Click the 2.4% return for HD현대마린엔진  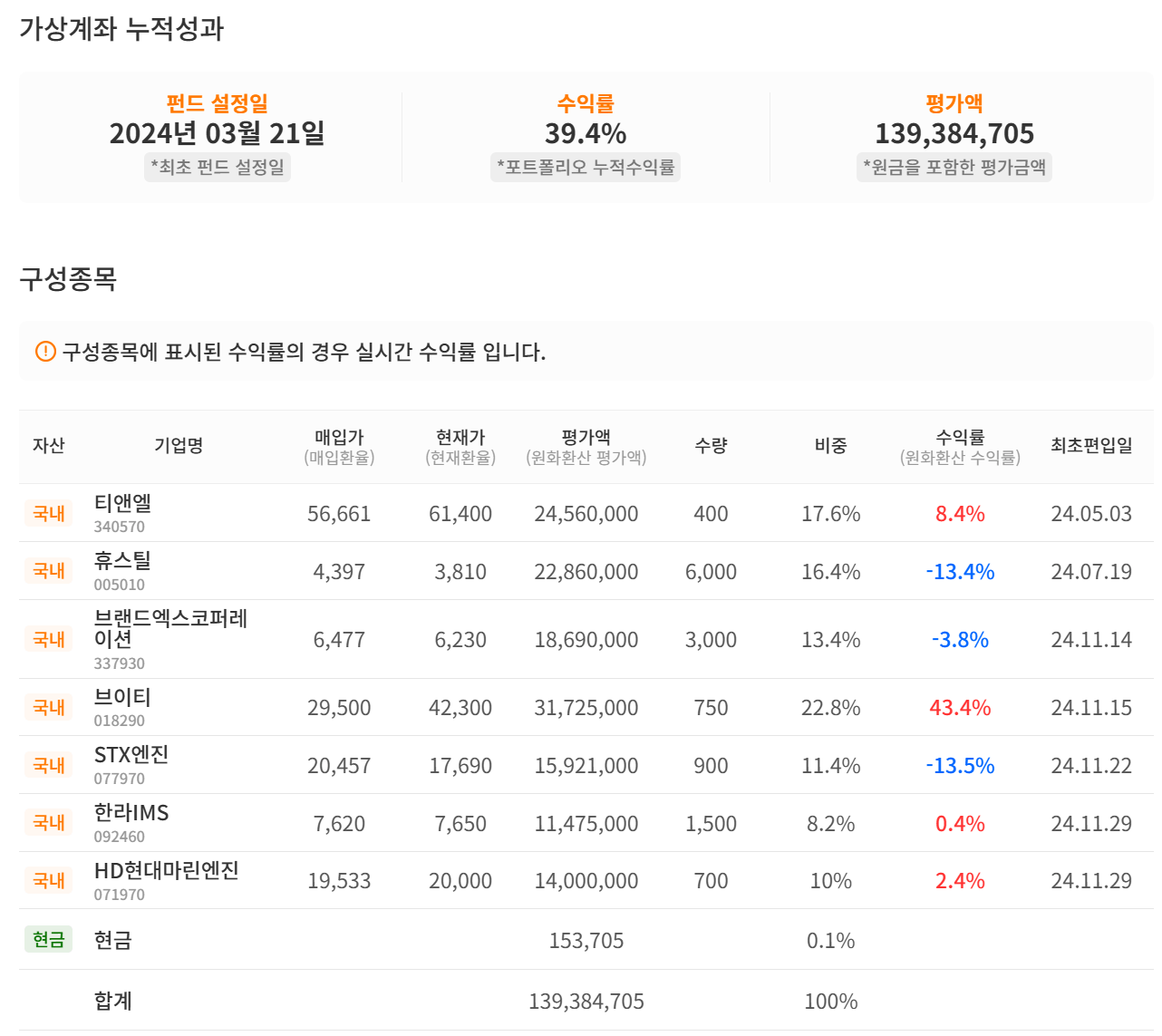point(960,881)
